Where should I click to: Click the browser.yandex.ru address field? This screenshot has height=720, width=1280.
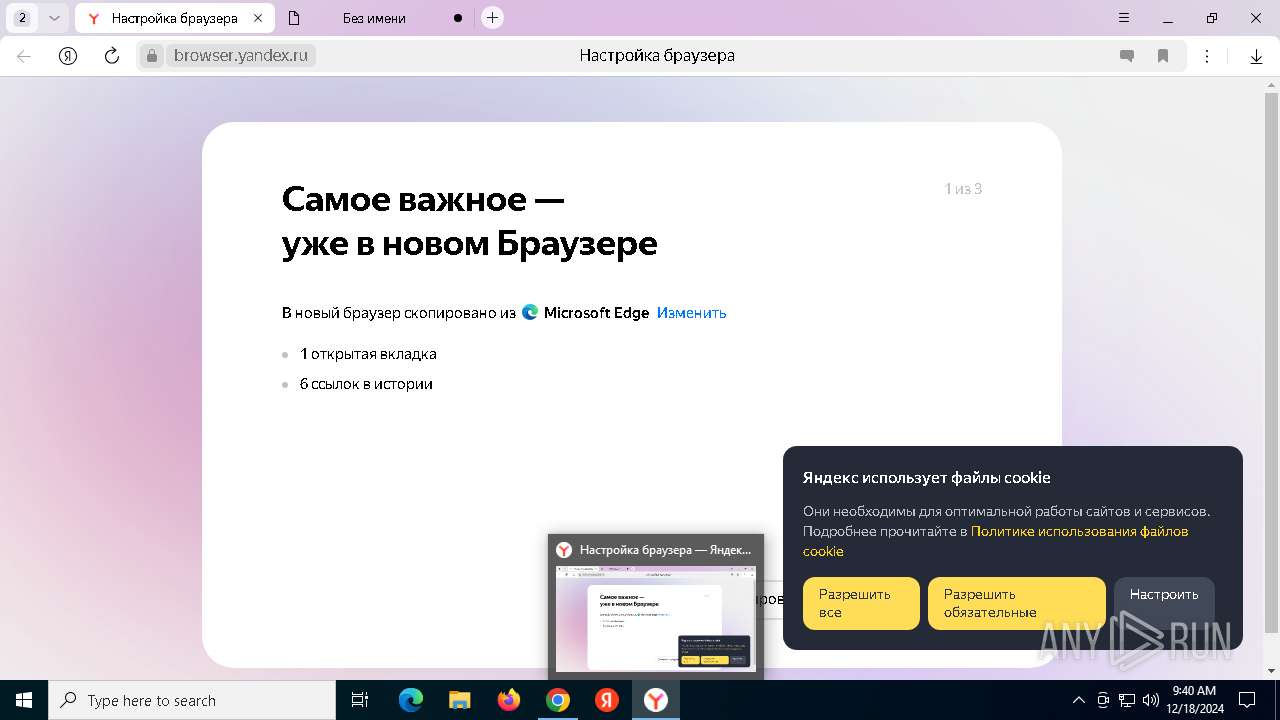[241, 56]
